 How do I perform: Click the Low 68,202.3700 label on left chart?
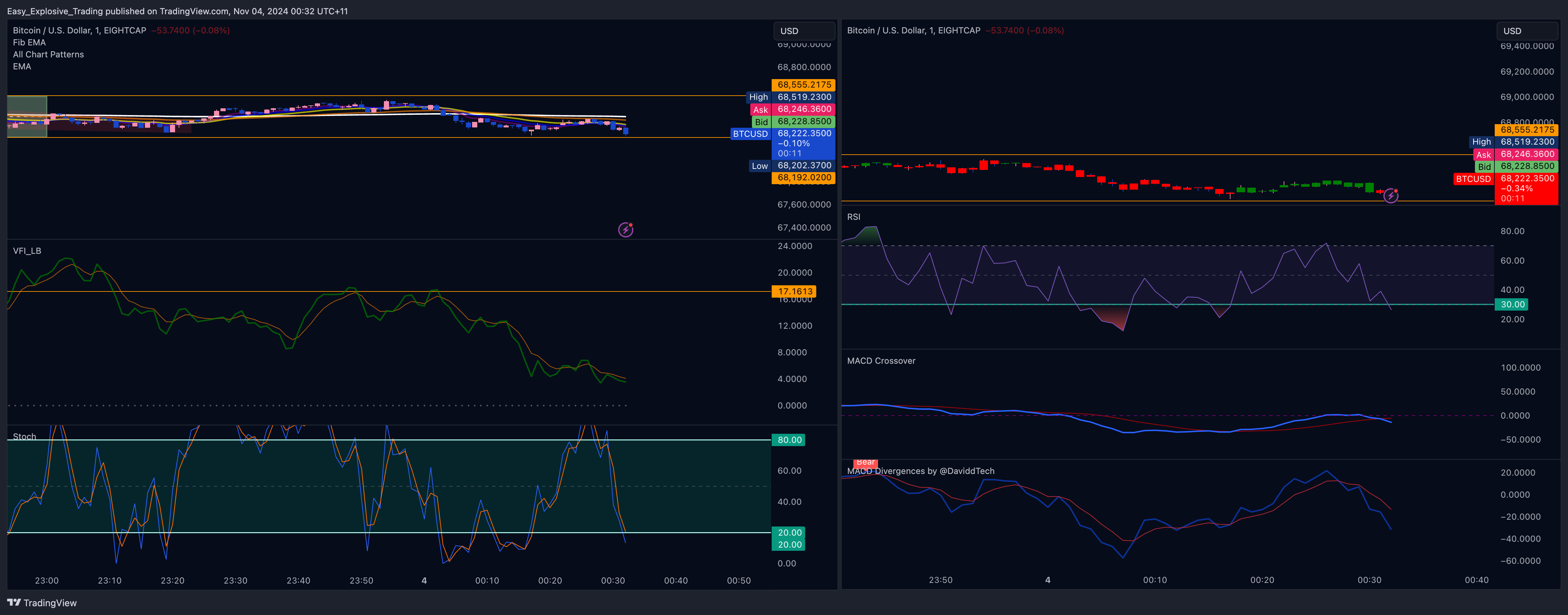[792, 165]
